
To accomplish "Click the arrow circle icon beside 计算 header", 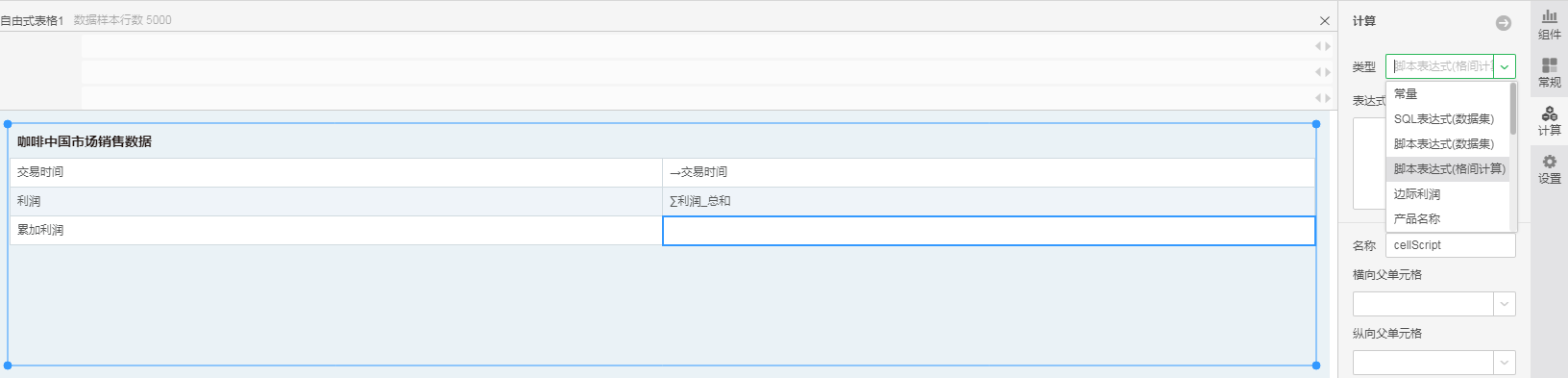I will point(1504,23).
